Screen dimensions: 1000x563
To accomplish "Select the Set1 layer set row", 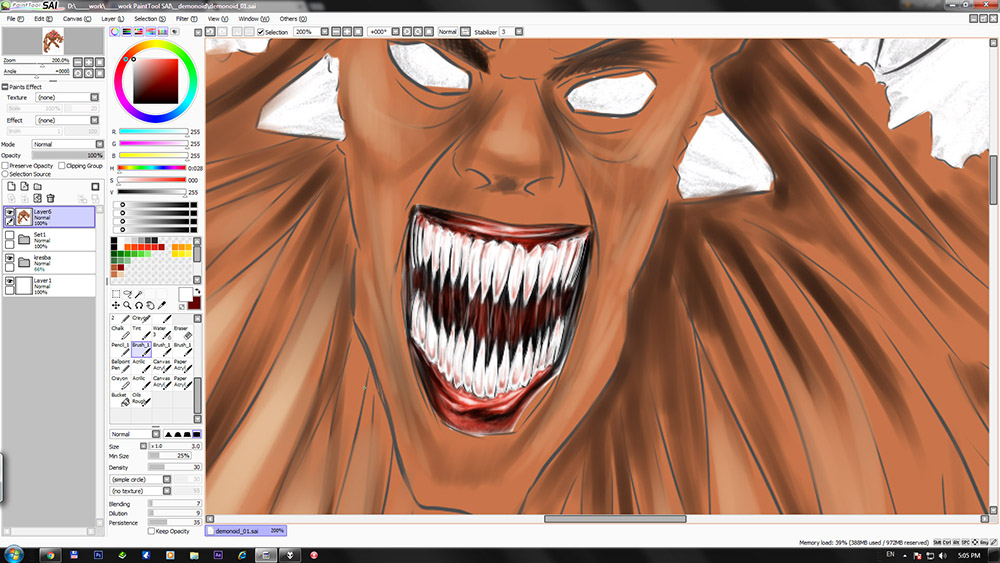I will 49,240.
